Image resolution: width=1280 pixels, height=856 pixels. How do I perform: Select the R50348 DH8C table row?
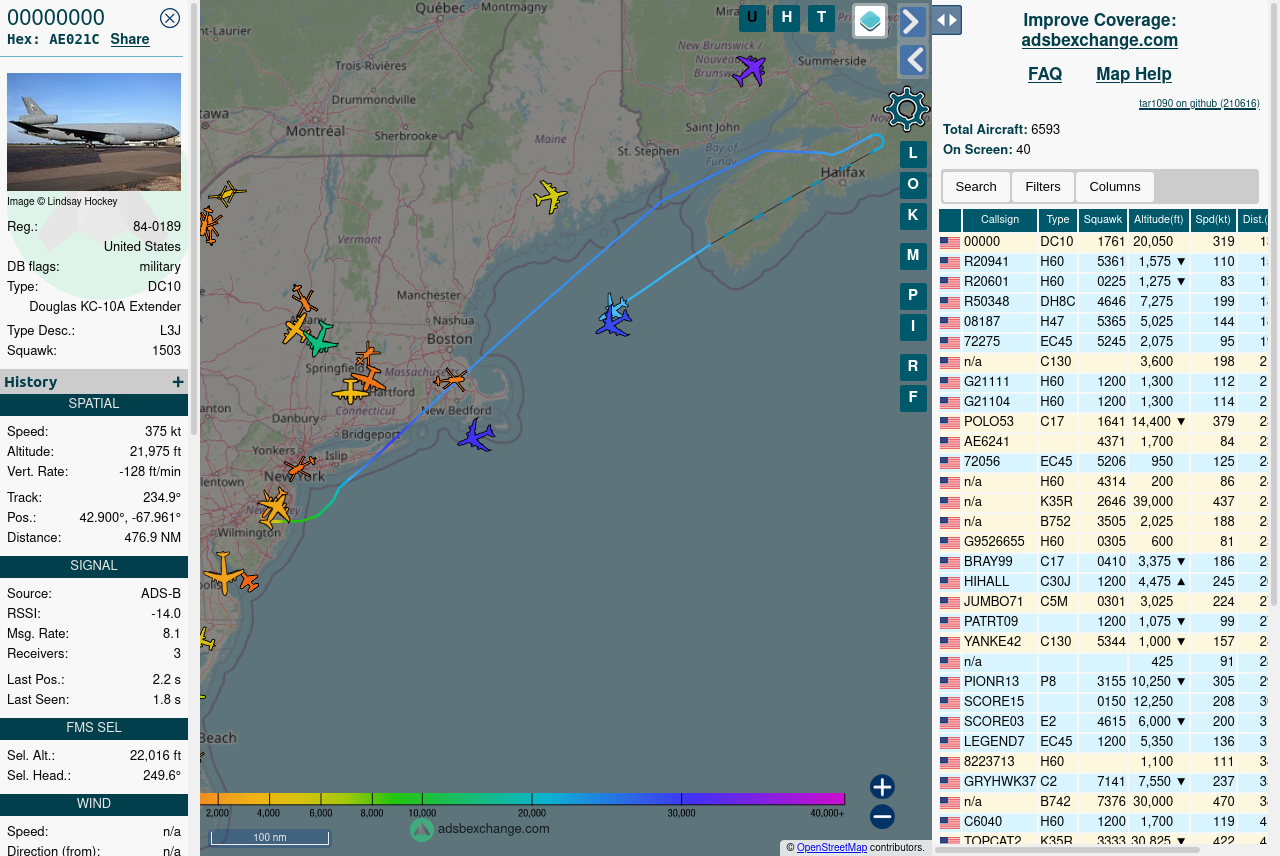[x=1105, y=302]
